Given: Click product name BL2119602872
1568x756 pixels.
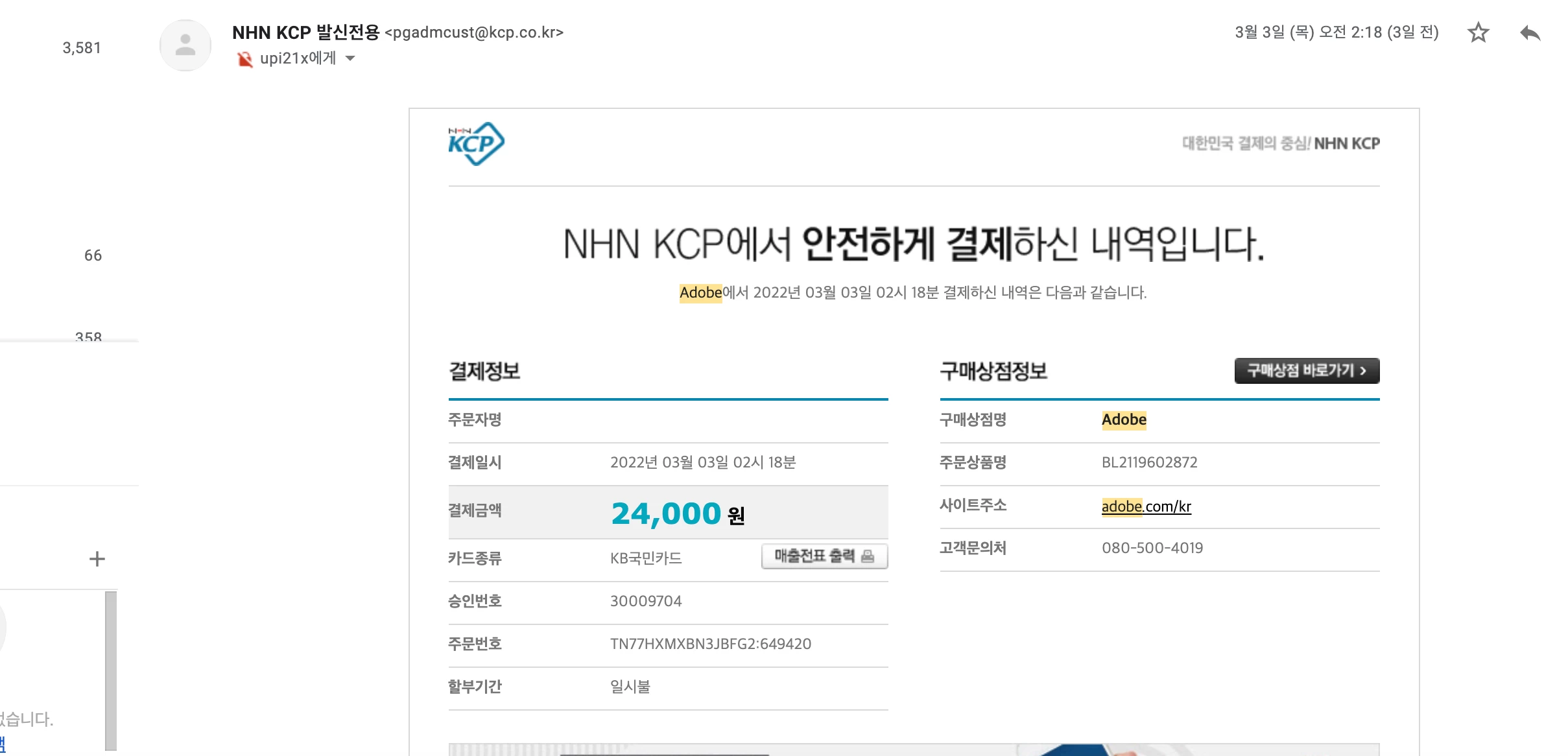Looking at the screenshot, I should [x=1150, y=462].
